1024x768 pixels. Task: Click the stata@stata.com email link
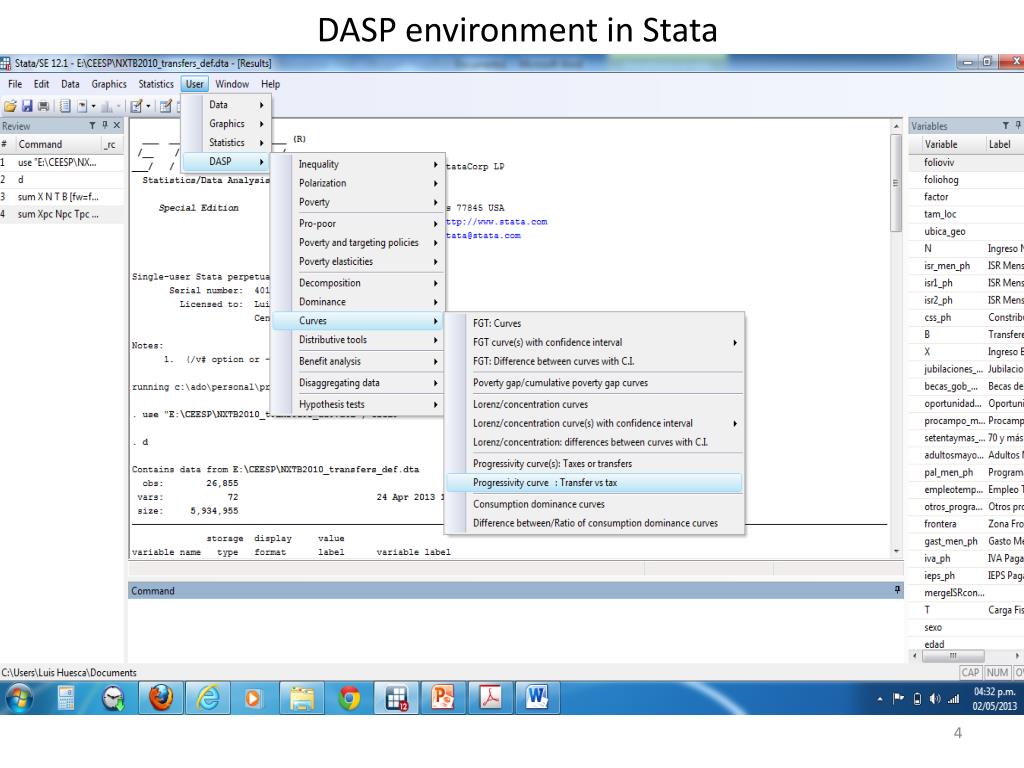(483, 235)
